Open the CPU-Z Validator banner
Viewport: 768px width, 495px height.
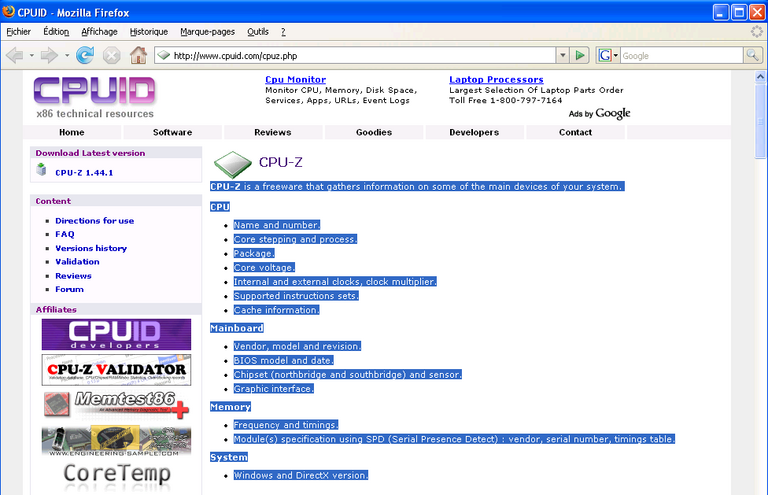[x=116, y=370]
